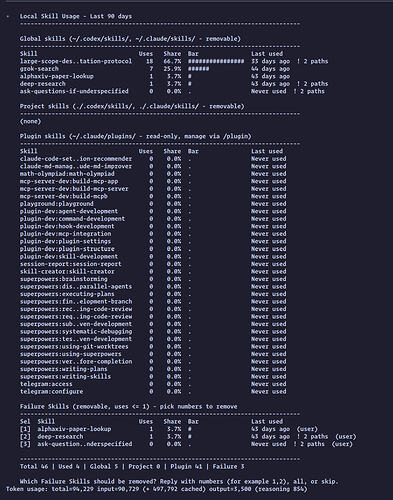Select '33 days ago' last-used value

point(270,61)
